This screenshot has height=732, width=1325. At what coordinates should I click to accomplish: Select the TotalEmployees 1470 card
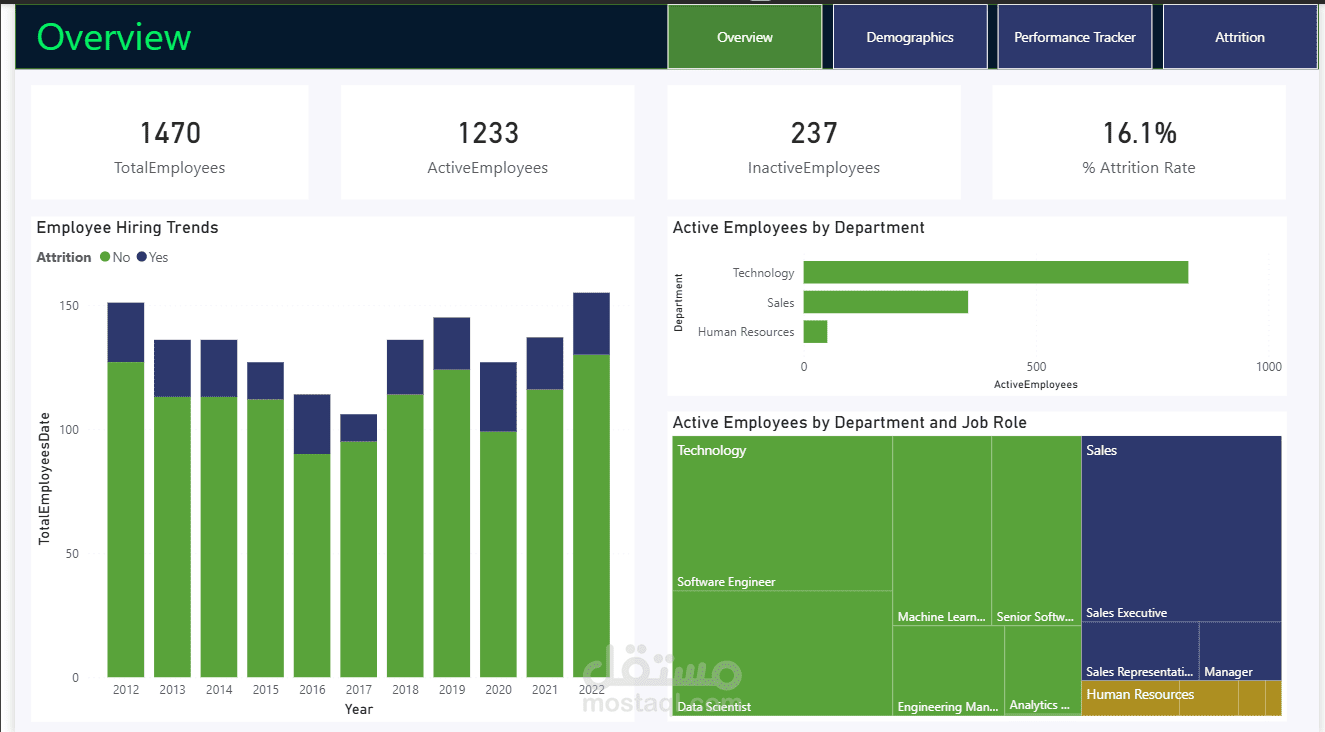[x=170, y=142]
